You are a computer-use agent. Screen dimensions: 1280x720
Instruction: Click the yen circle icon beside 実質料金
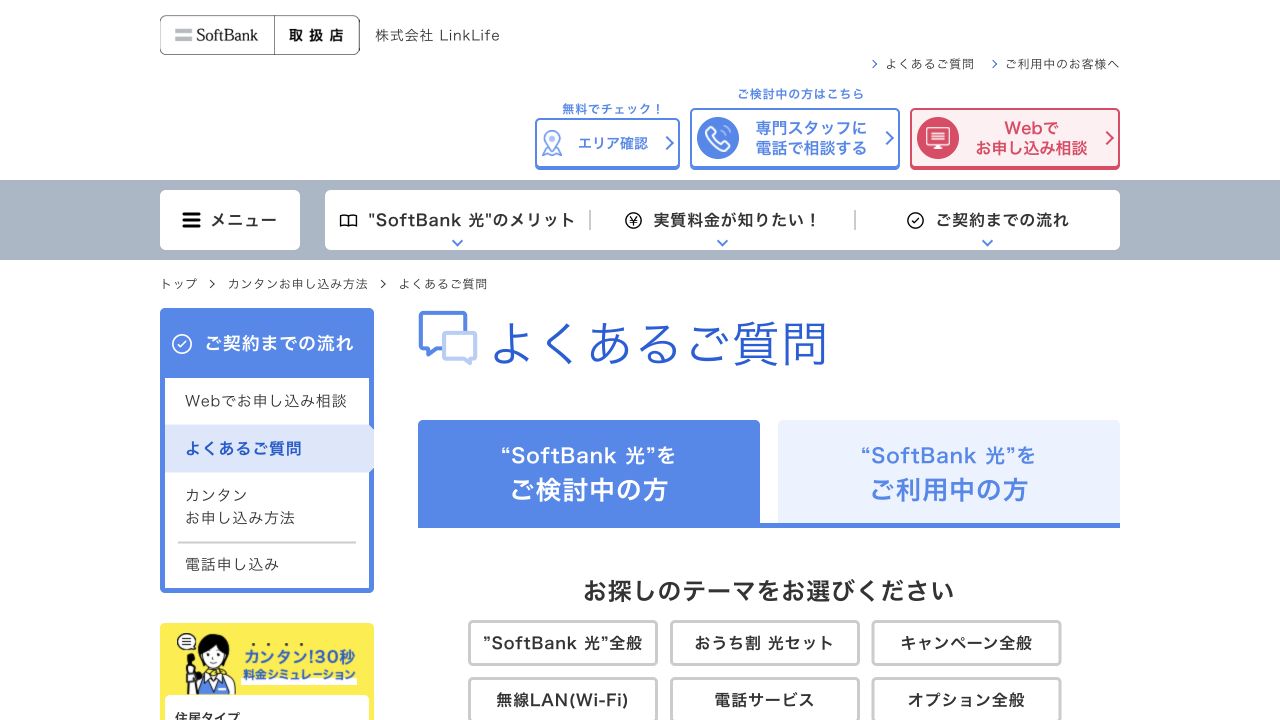(633, 220)
